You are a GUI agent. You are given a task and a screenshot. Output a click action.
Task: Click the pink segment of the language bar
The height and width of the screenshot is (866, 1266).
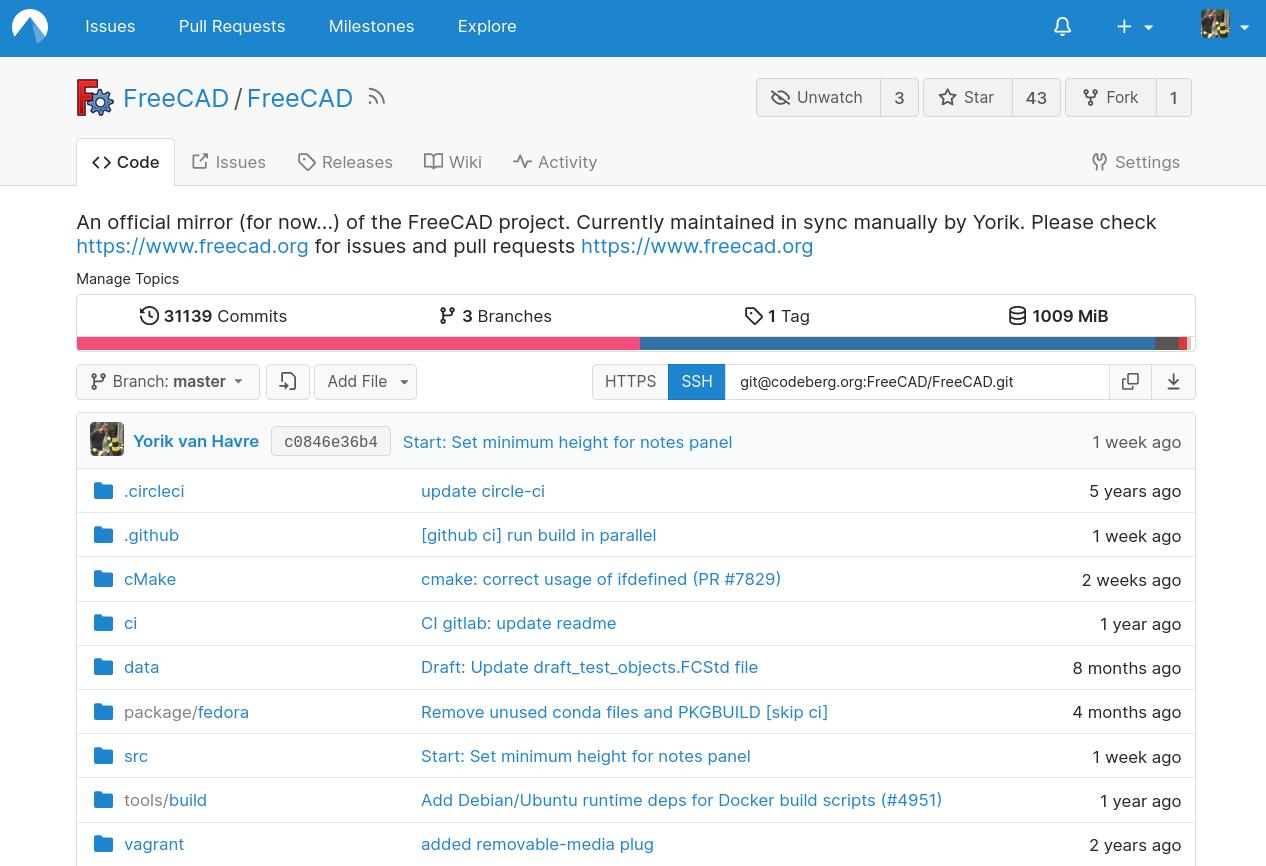coord(358,343)
